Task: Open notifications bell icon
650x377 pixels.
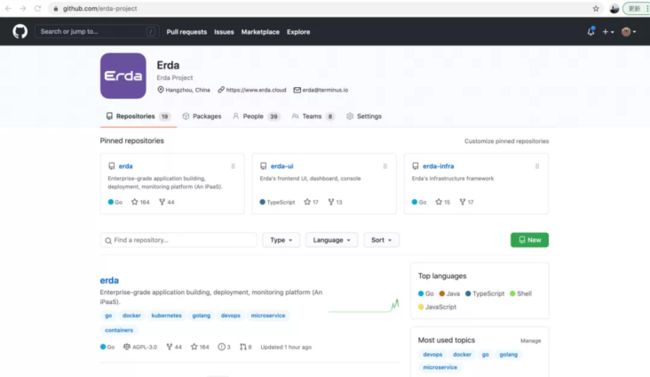Action: (591, 32)
